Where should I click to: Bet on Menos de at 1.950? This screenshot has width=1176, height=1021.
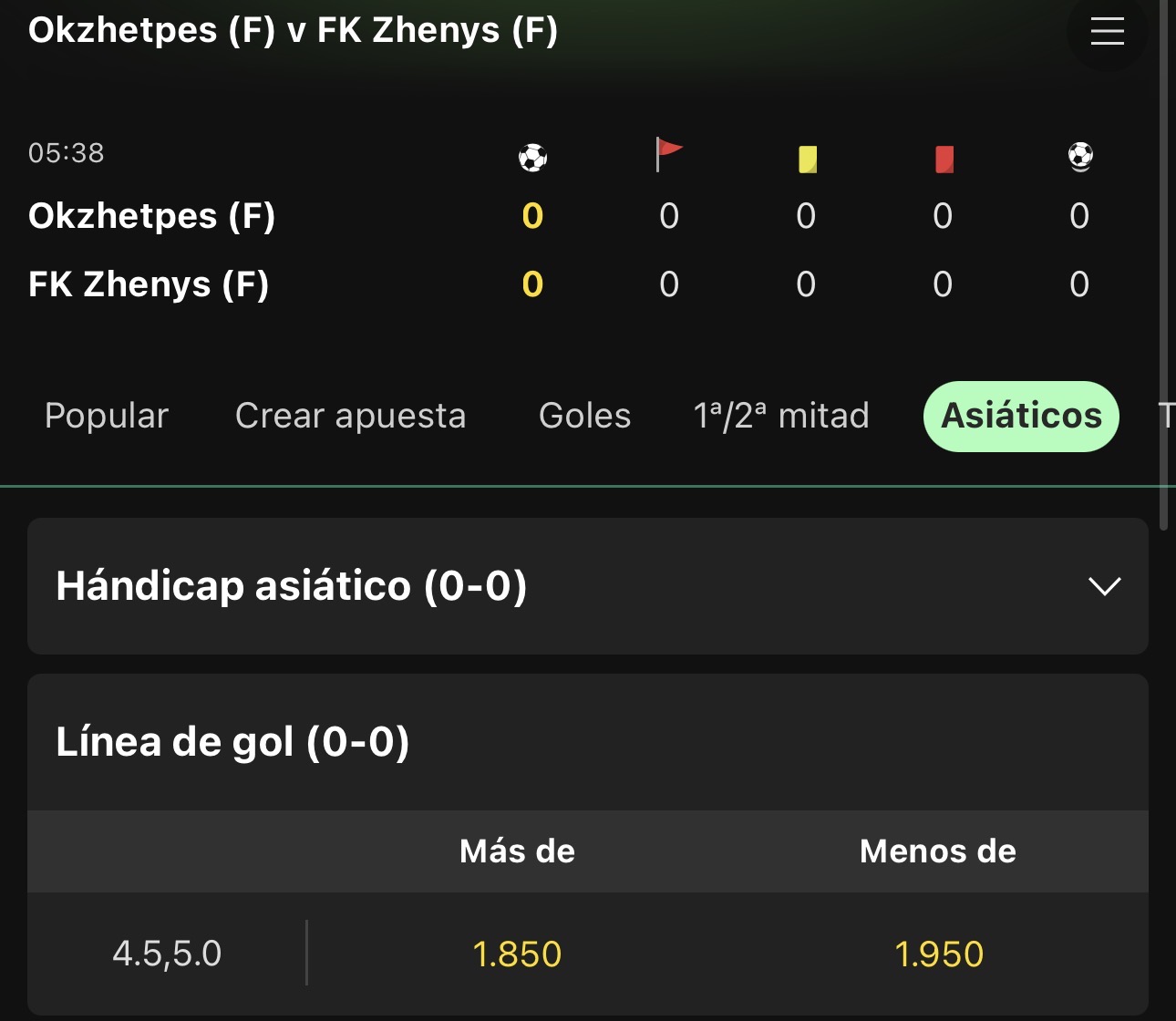pos(938,954)
